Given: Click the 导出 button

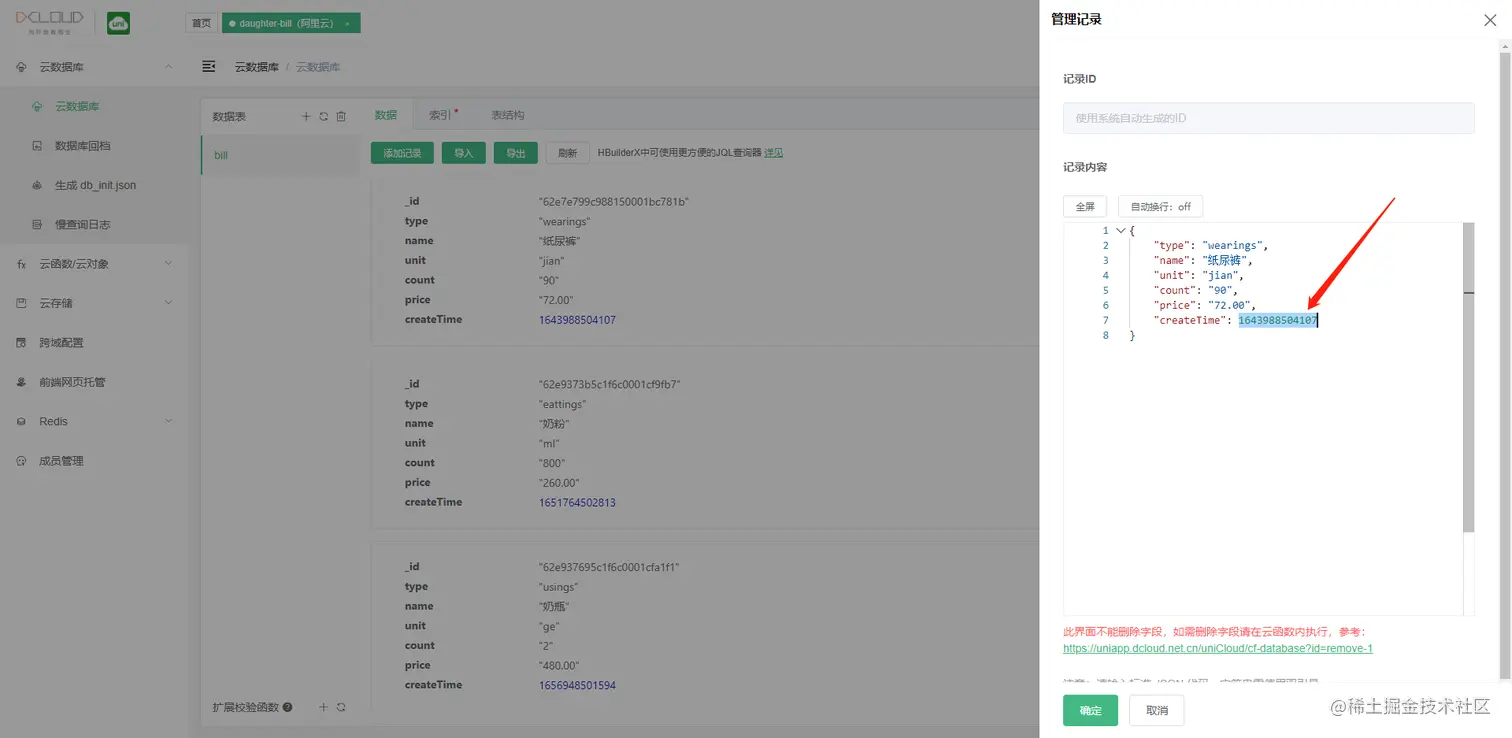Looking at the screenshot, I should point(516,153).
